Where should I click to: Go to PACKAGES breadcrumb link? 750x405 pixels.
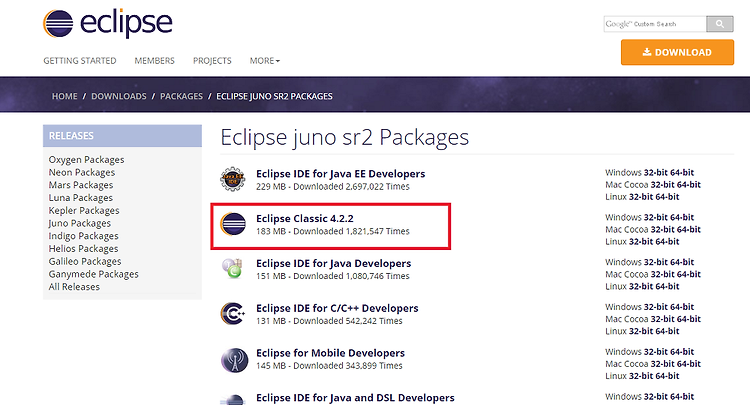point(181,96)
